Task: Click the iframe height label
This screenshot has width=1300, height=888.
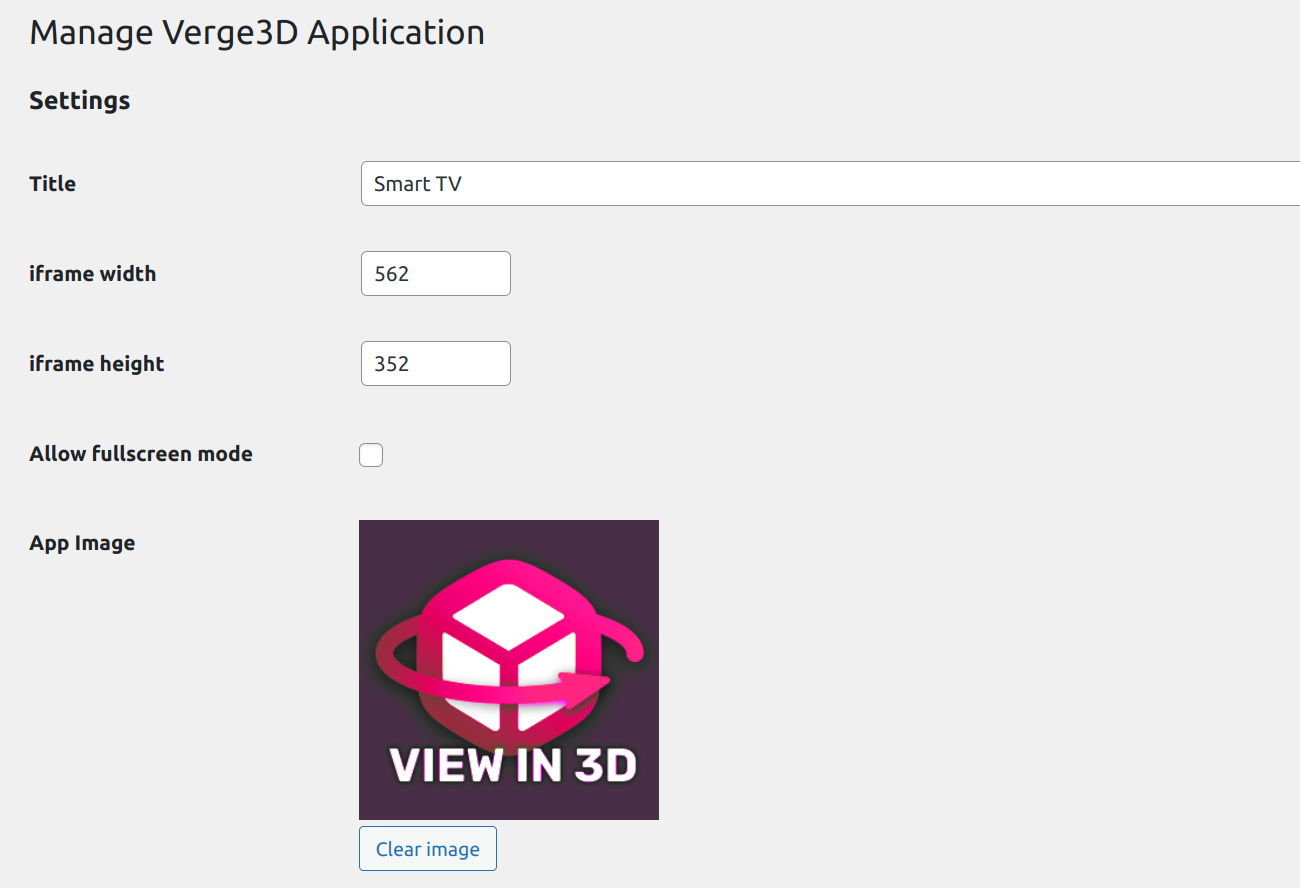Action: (x=97, y=364)
